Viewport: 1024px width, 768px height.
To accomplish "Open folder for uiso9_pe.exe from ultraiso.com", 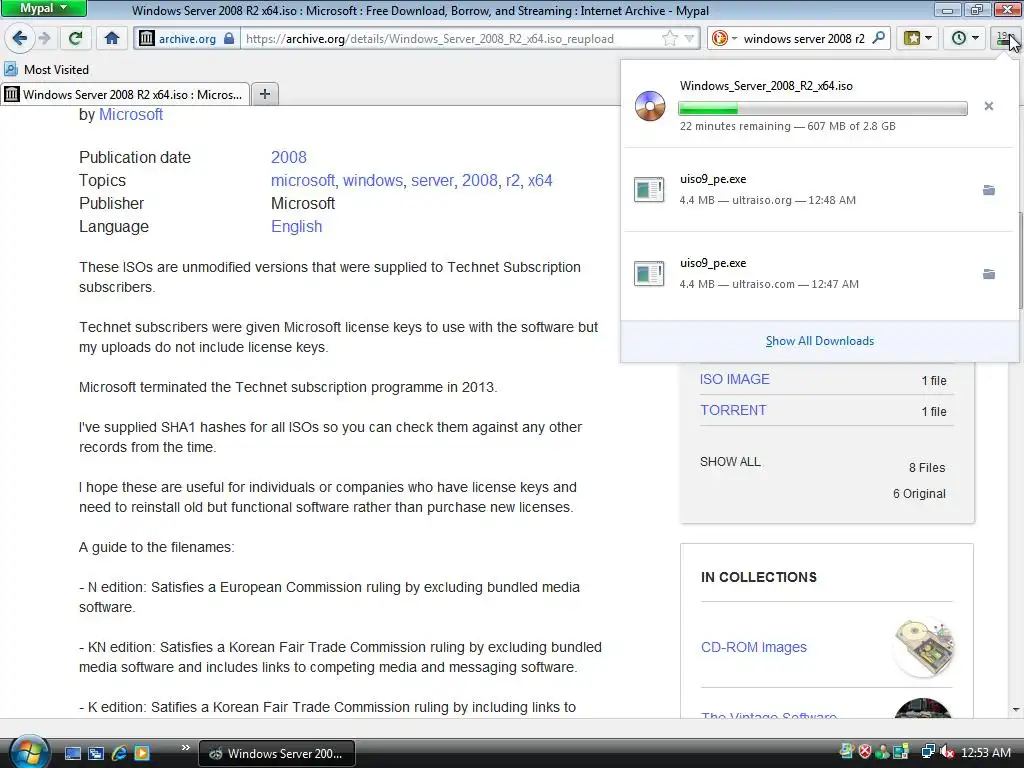I will pos(989,274).
